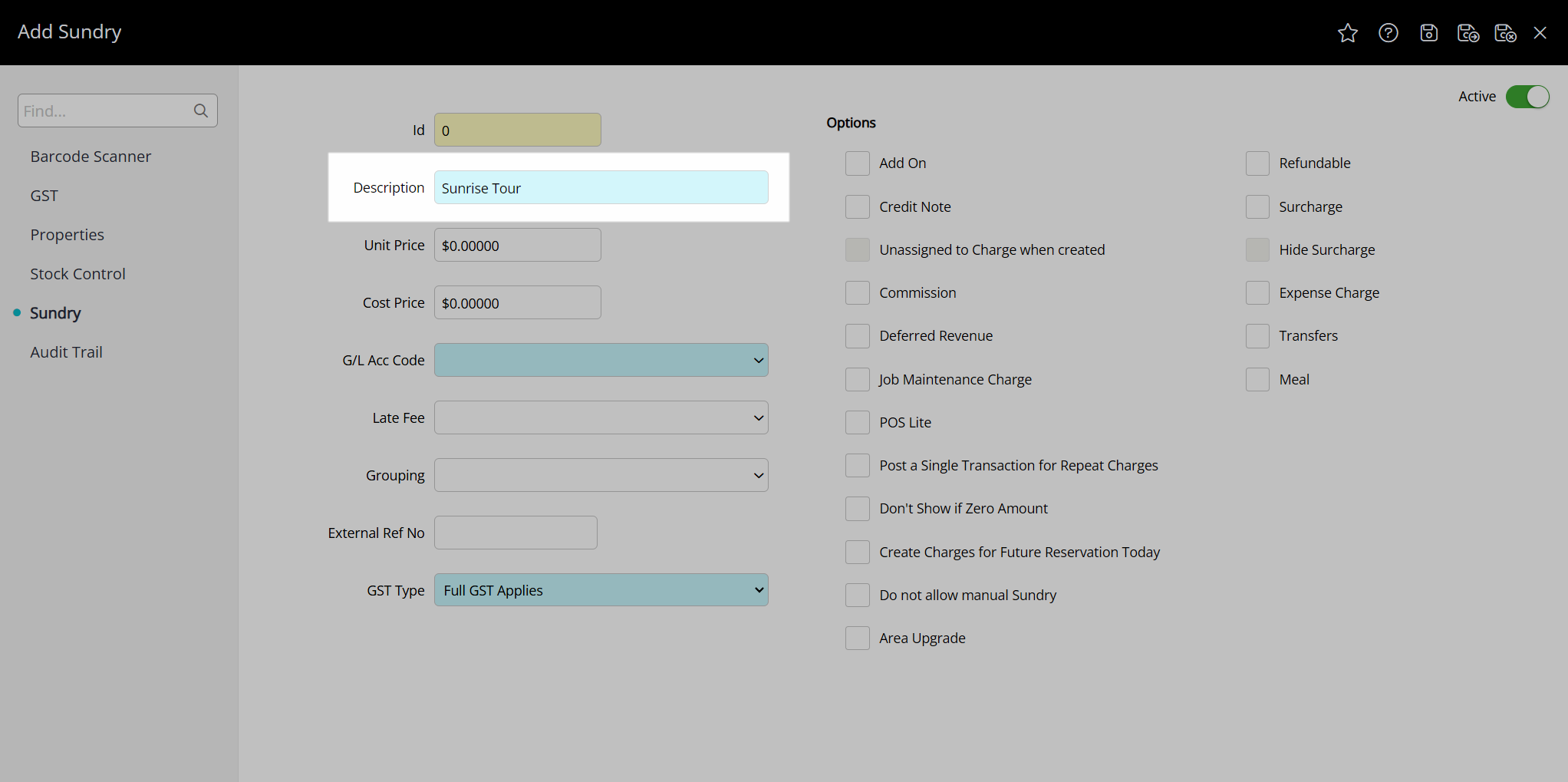Screen dimensions: 1568x782
Task: Open the GST Type dropdown
Action: pos(601,590)
